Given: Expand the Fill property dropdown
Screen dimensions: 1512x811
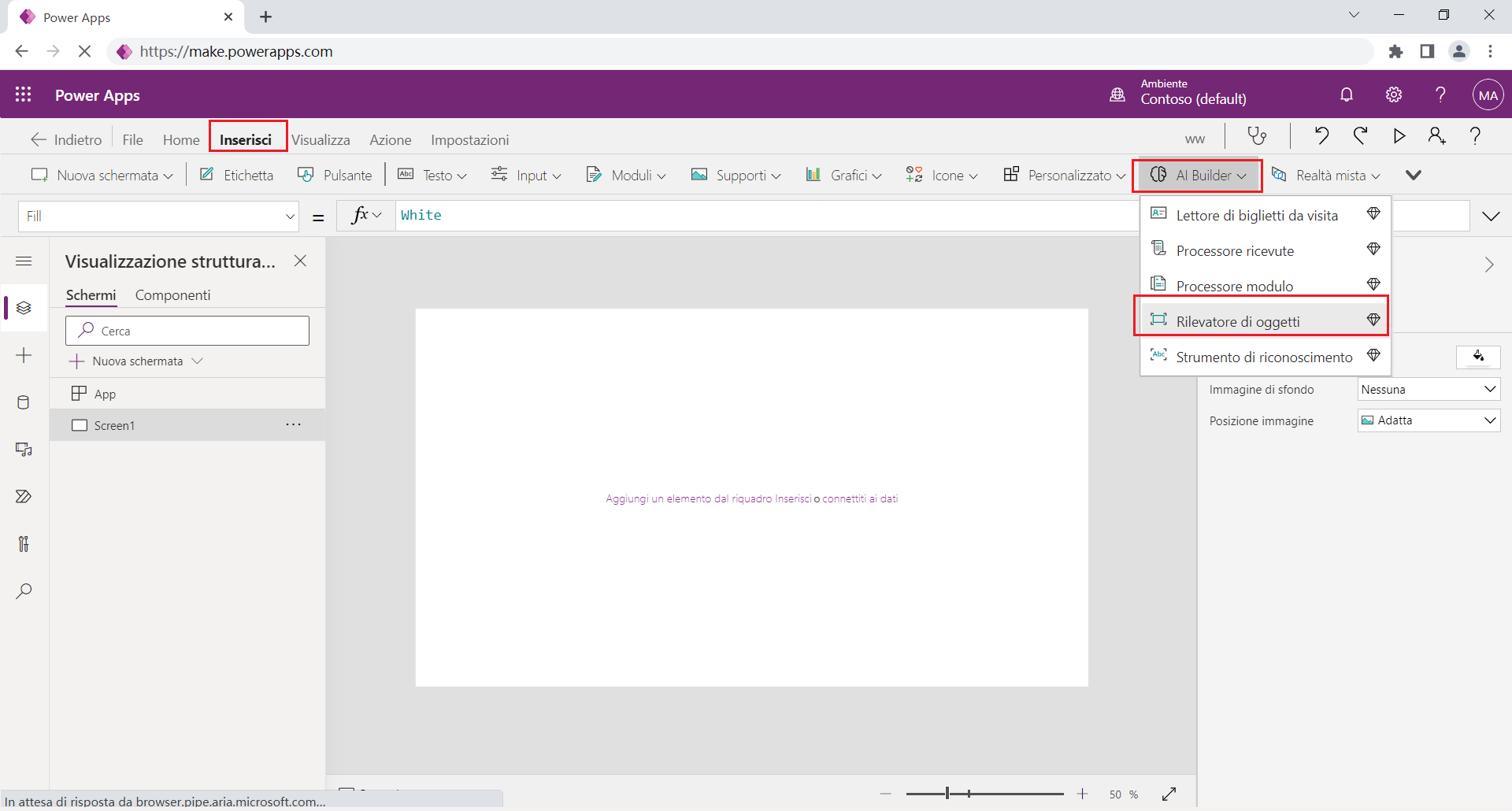Looking at the screenshot, I should [x=158, y=216].
